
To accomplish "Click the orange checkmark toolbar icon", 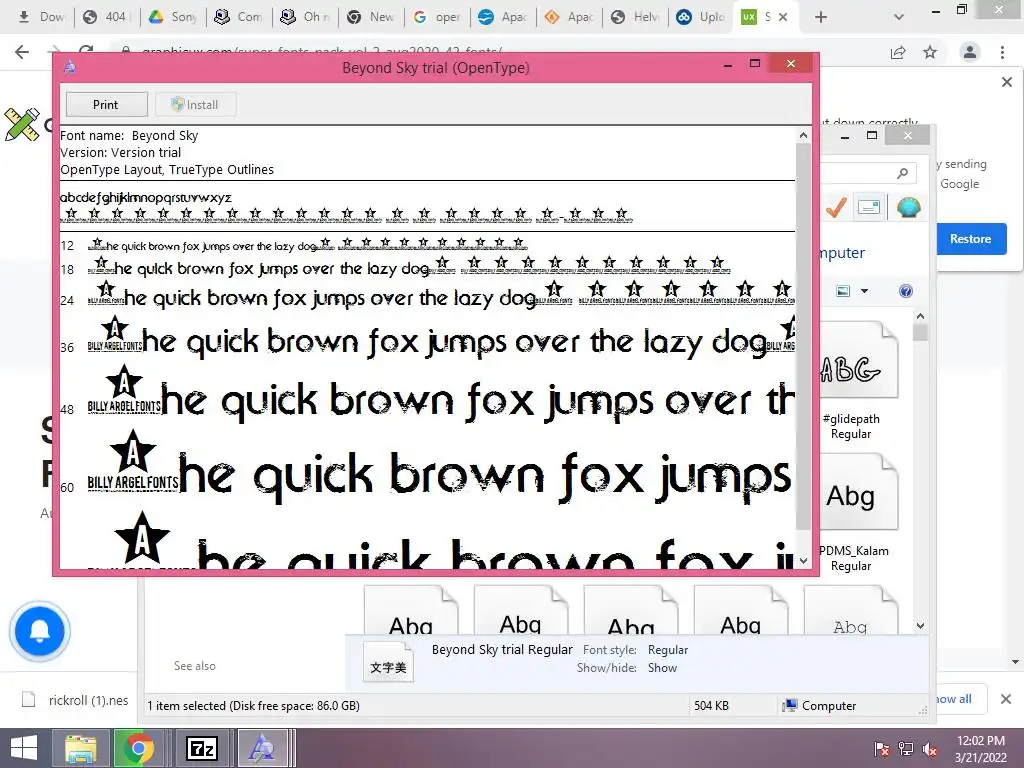I will [836, 207].
